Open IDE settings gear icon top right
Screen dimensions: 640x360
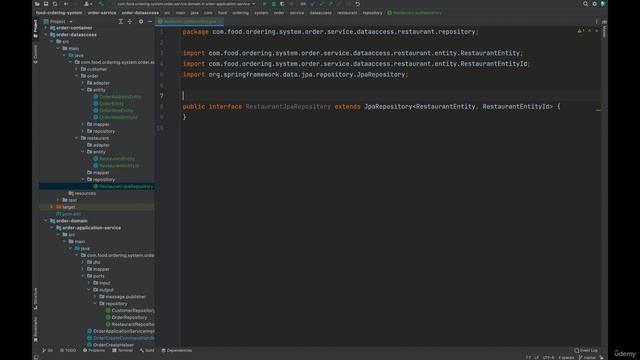coord(594,4)
